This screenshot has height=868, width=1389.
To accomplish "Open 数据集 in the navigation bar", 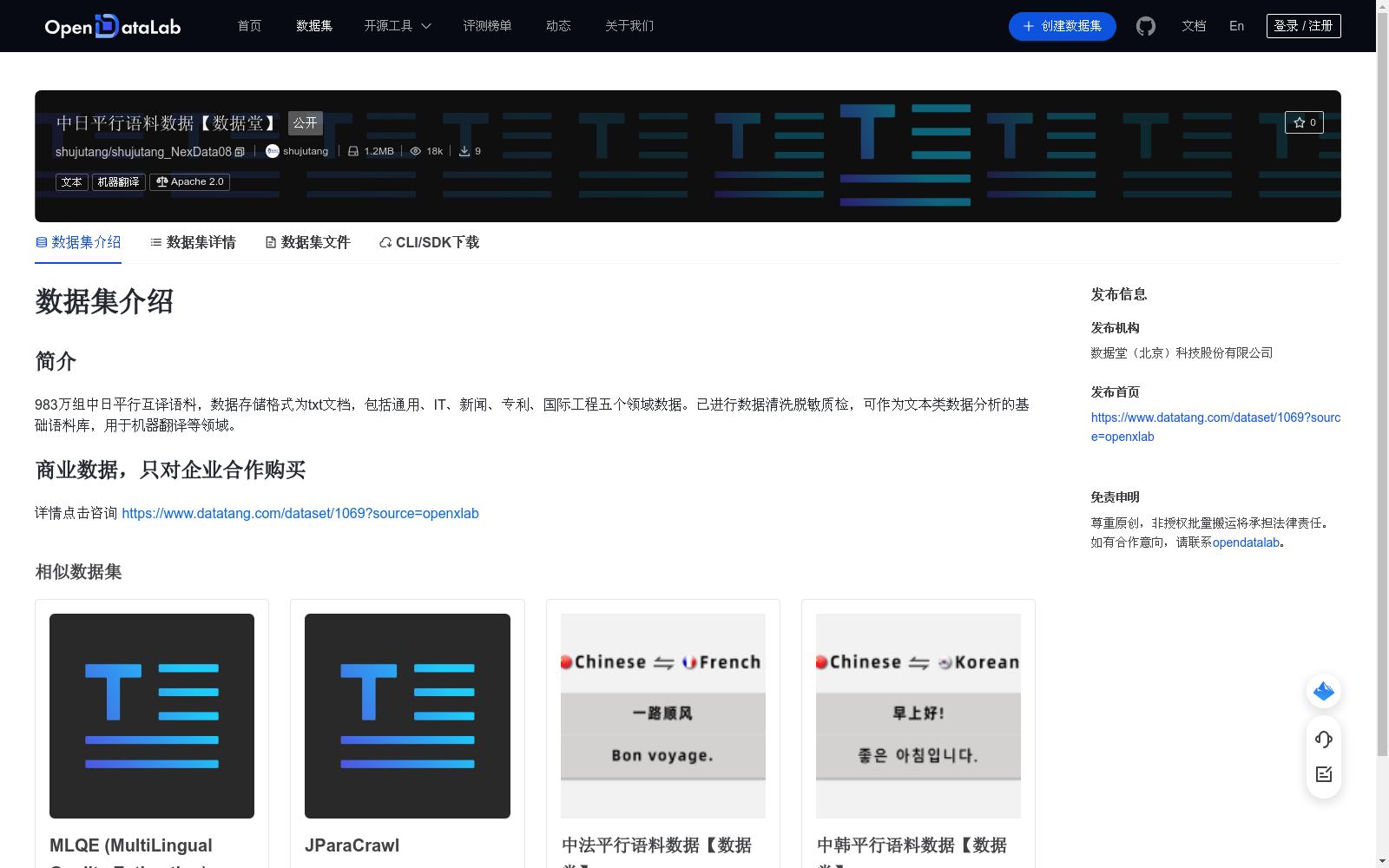I will click(314, 26).
